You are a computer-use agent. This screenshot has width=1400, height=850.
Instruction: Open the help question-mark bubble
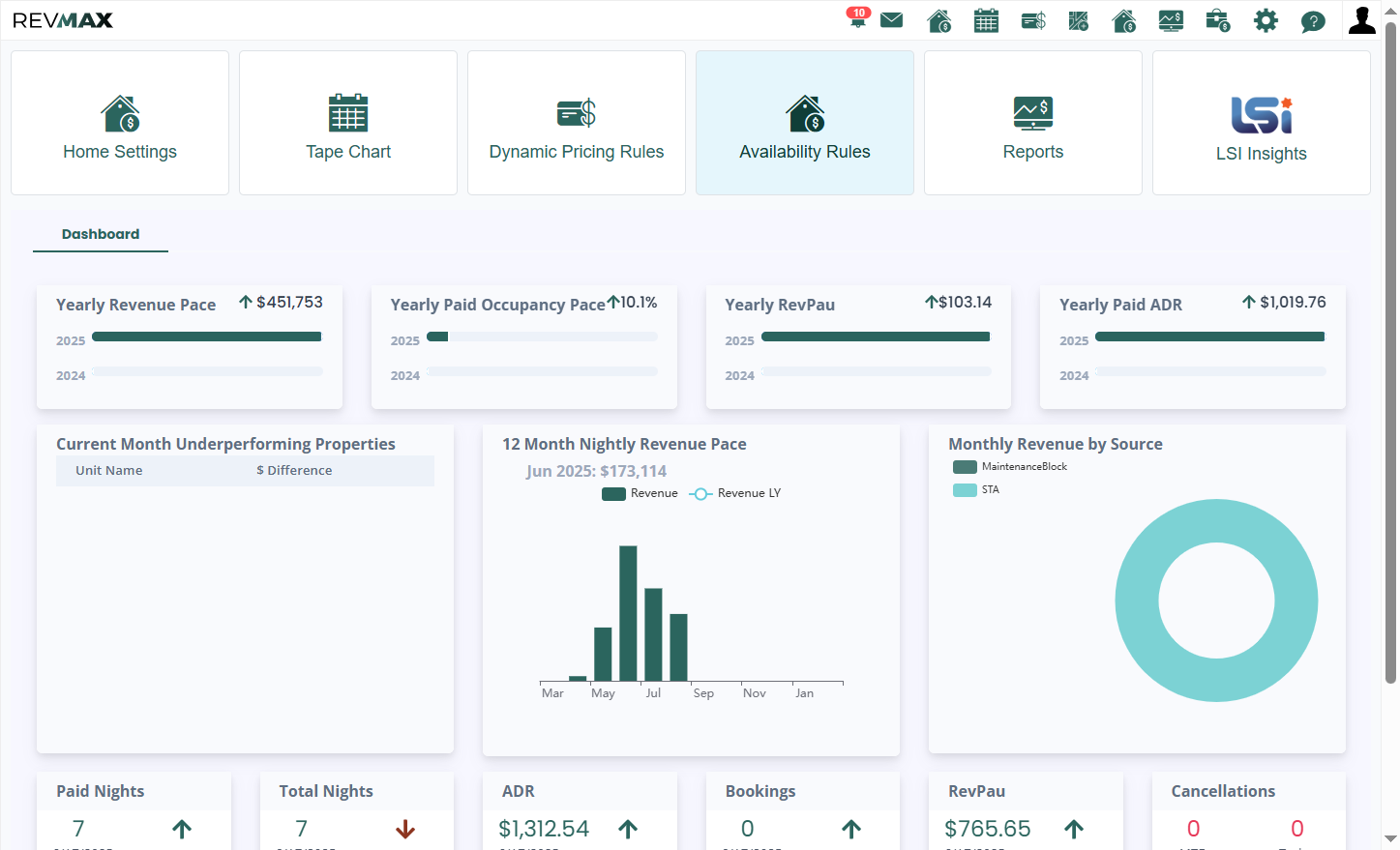point(1313,21)
